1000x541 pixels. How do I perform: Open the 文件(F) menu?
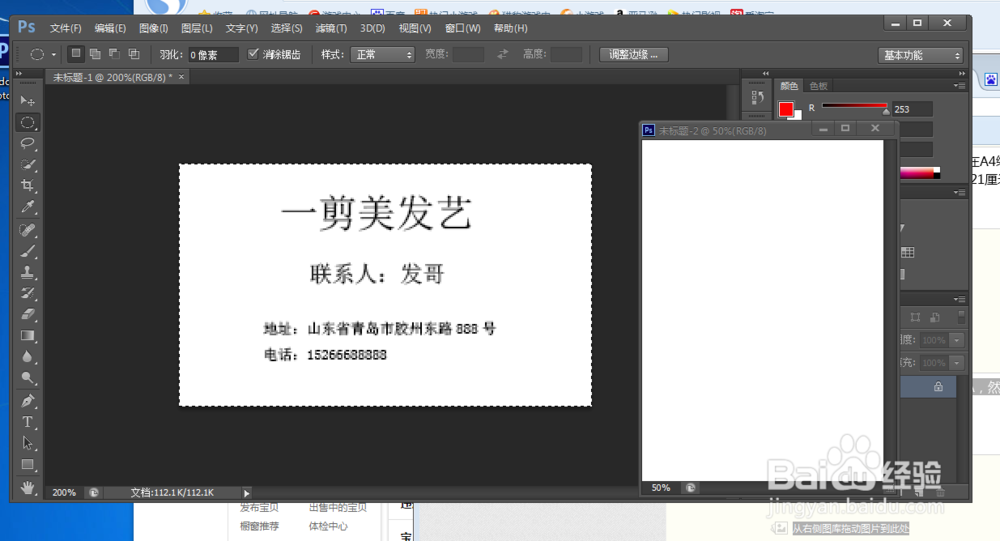click(66, 28)
